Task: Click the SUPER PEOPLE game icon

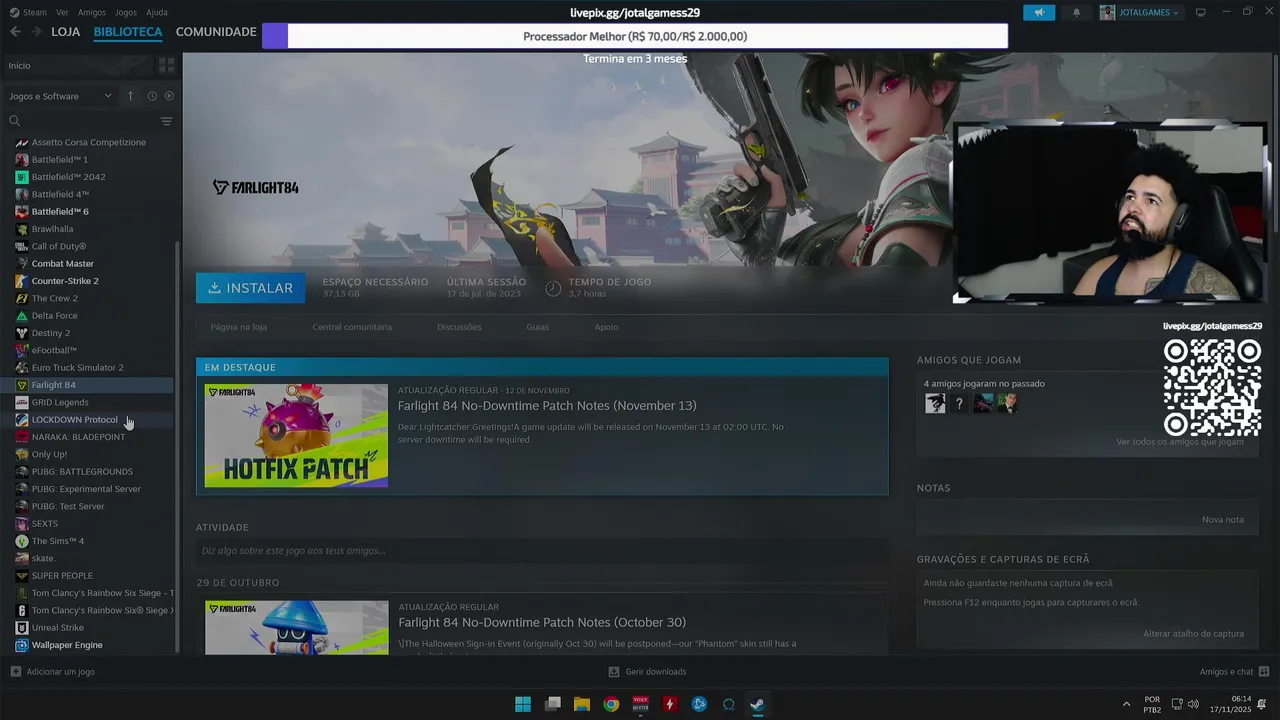Action: click(x=22, y=576)
